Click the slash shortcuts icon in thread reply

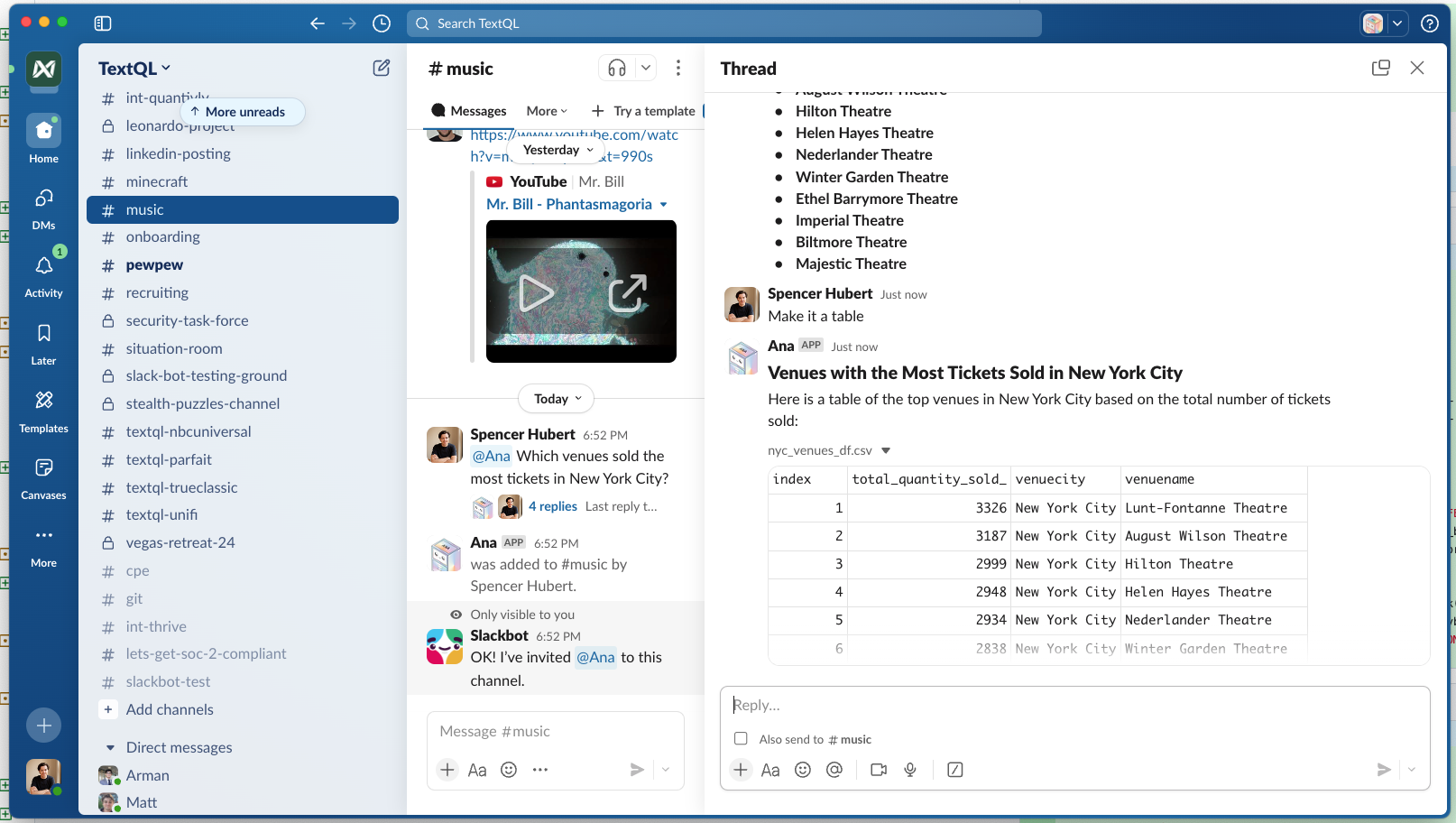[x=955, y=770]
